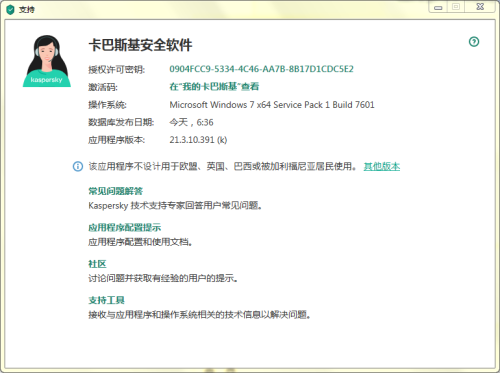The image size is (500, 373).
Task: Click description Kaspersky 技术支持专家回答用户常见问题
Action: (175, 206)
